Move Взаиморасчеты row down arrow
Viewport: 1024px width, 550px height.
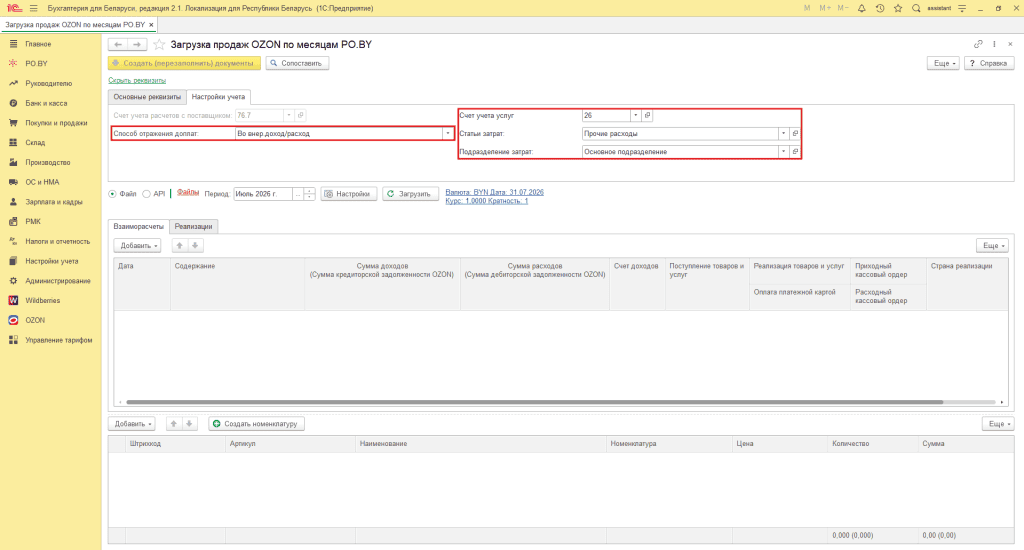click(x=195, y=246)
